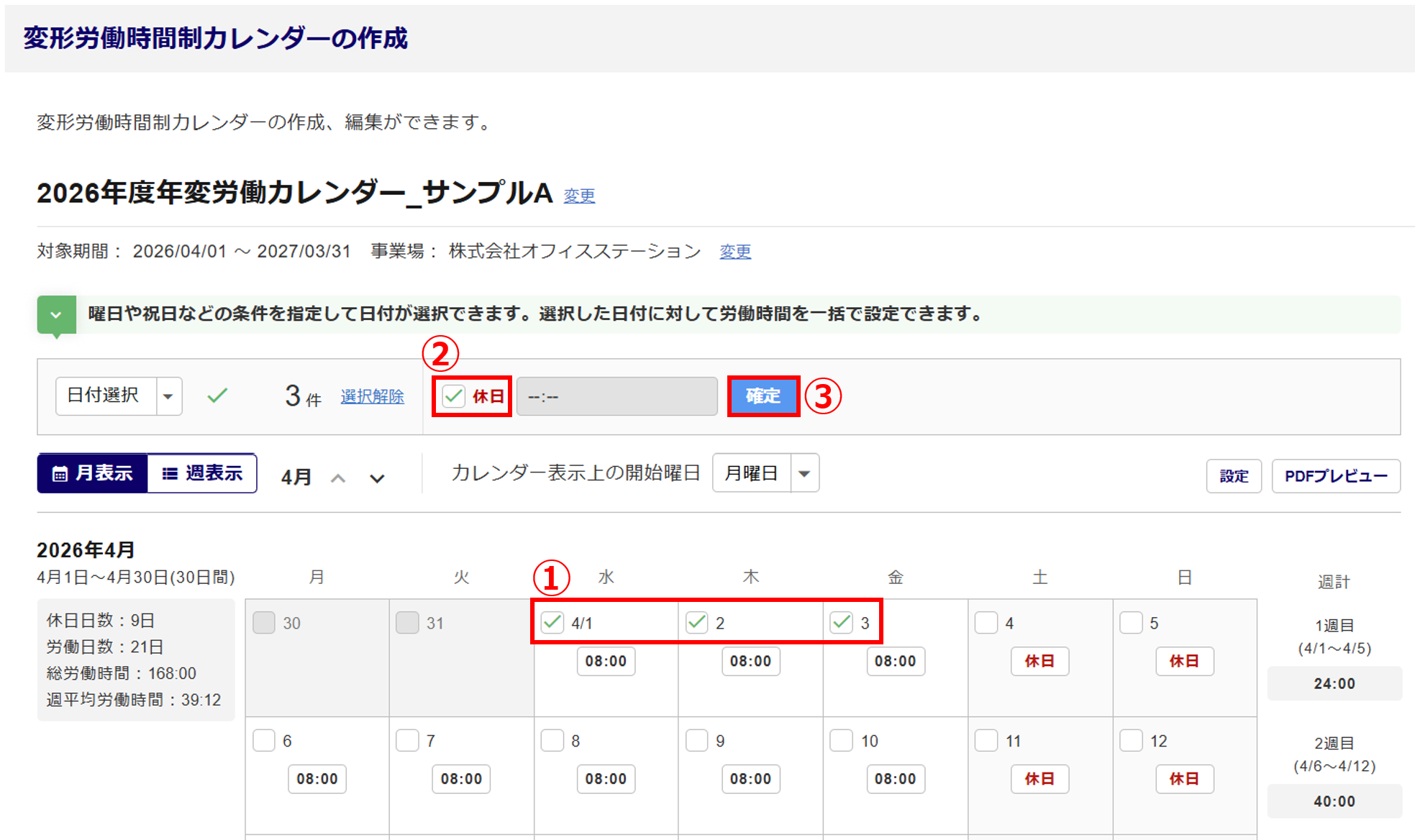This screenshot has height=840, width=1415.
Task: Go to previous month with up chevron
Action: tap(338, 478)
